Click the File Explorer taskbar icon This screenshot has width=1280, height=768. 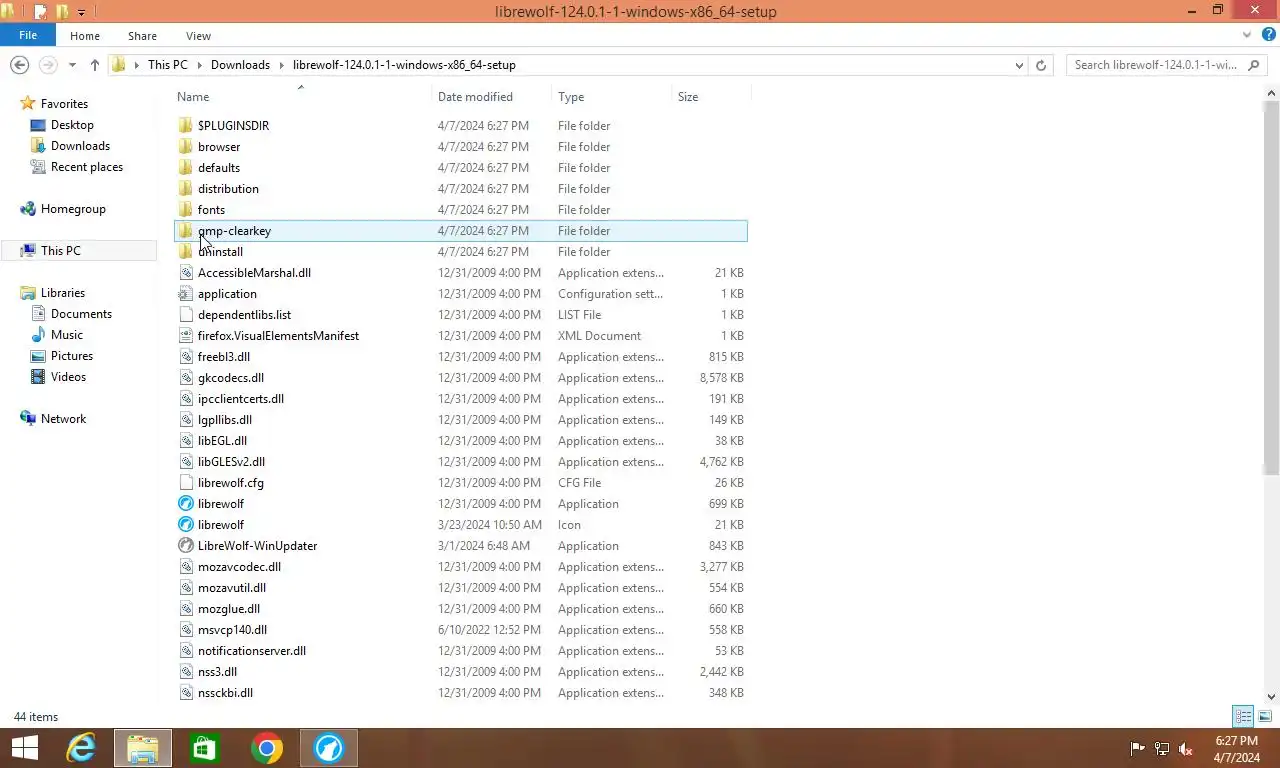coord(143,748)
